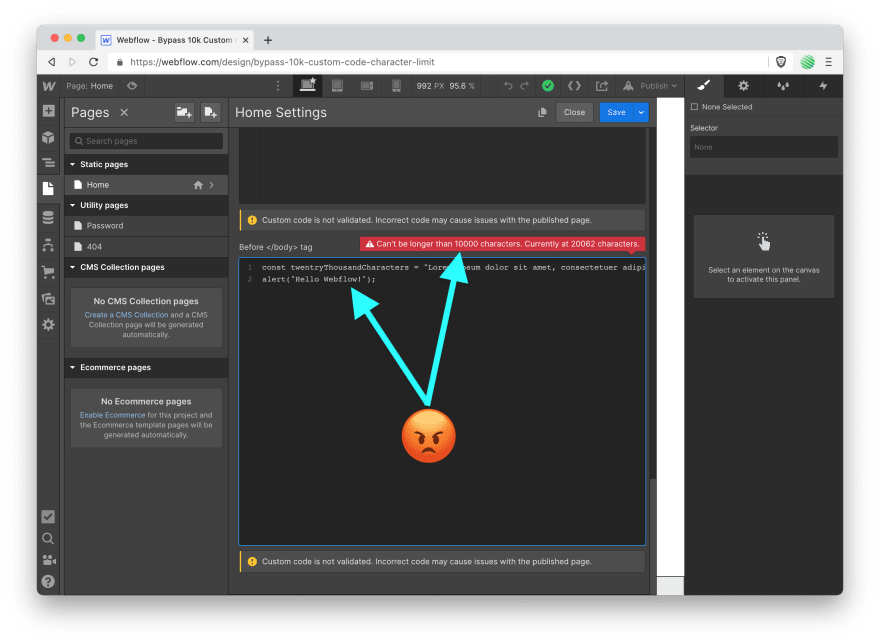Click the blue Save button
The image size is (880, 644).
coord(616,112)
